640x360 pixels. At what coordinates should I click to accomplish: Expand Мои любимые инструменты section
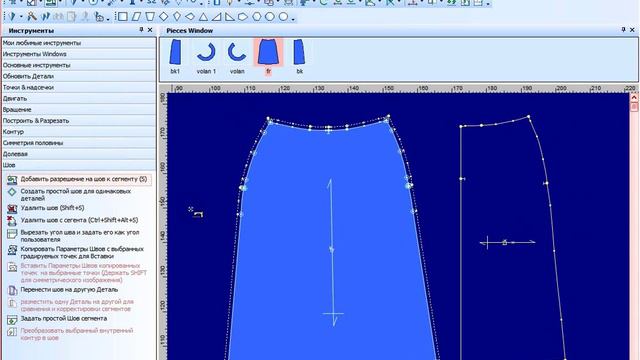pyautogui.click(x=79, y=43)
